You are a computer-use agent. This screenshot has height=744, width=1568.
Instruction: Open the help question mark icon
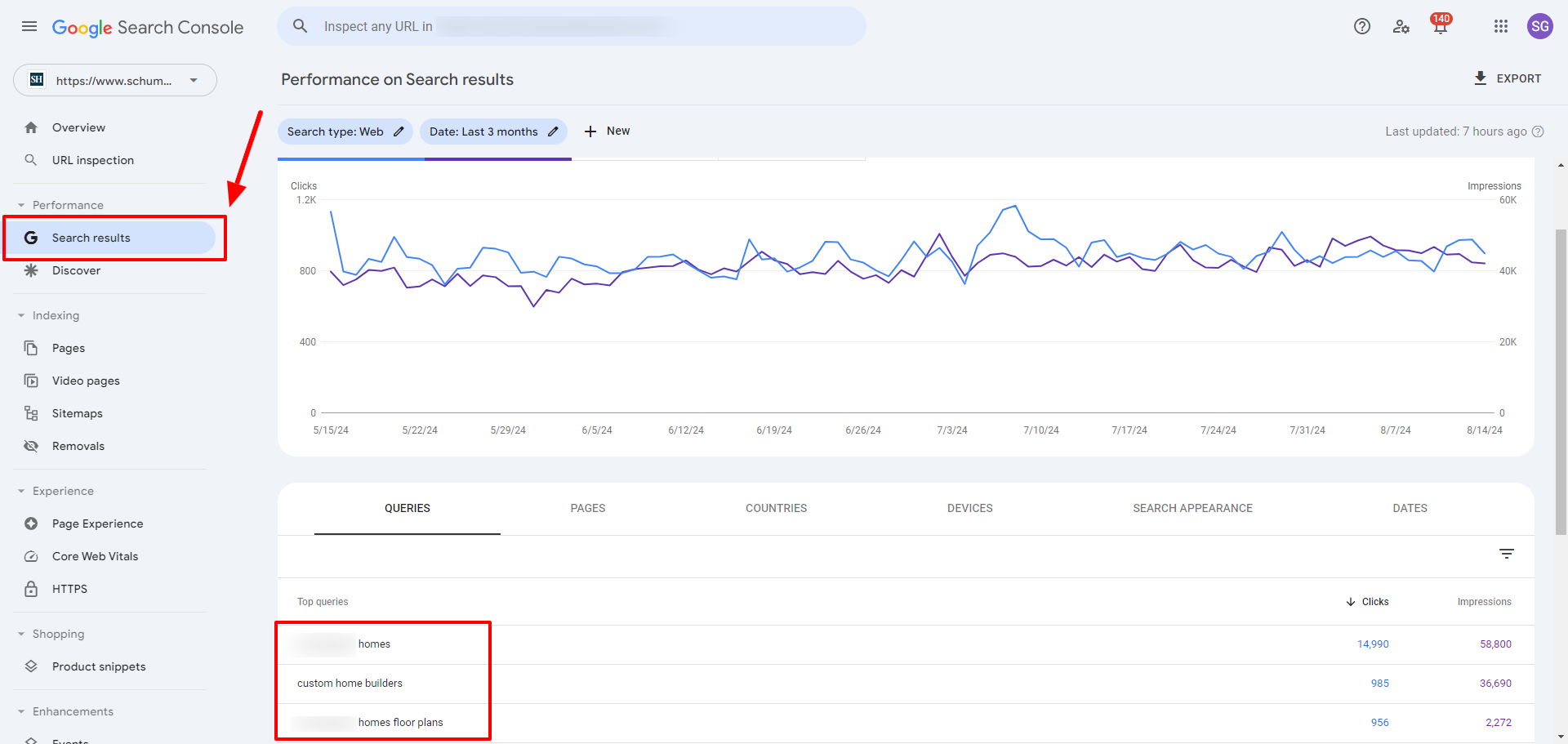coord(1362,26)
